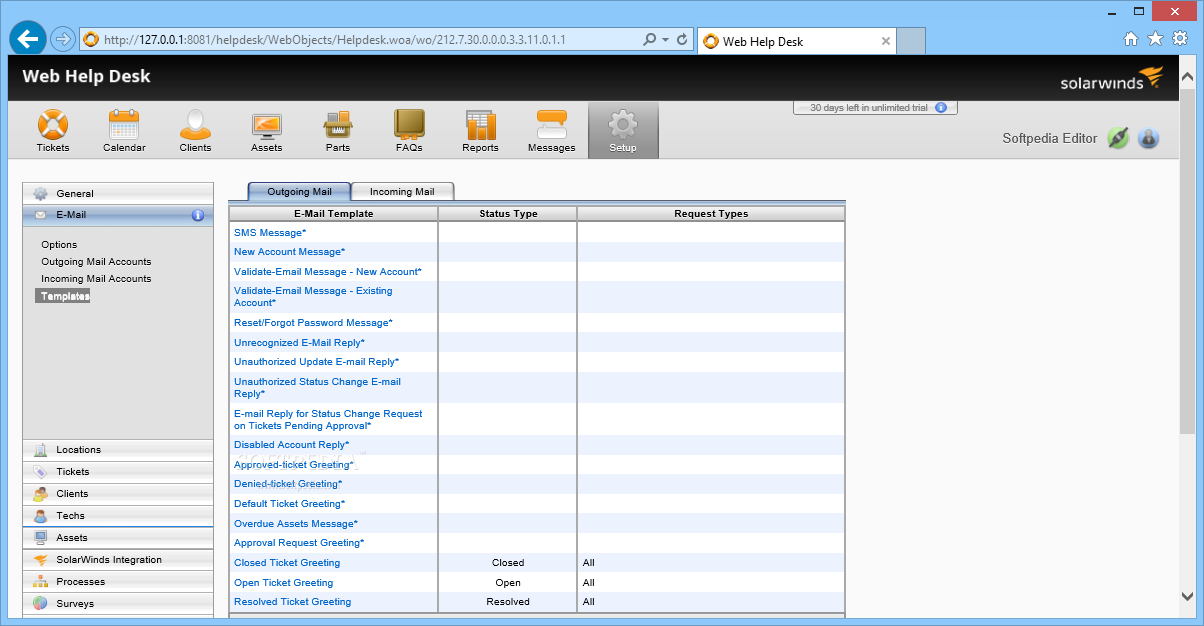The height and width of the screenshot is (626, 1204).
Task: Select Incoming Mail Accounts in sidebar
Action: click(x=96, y=278)
